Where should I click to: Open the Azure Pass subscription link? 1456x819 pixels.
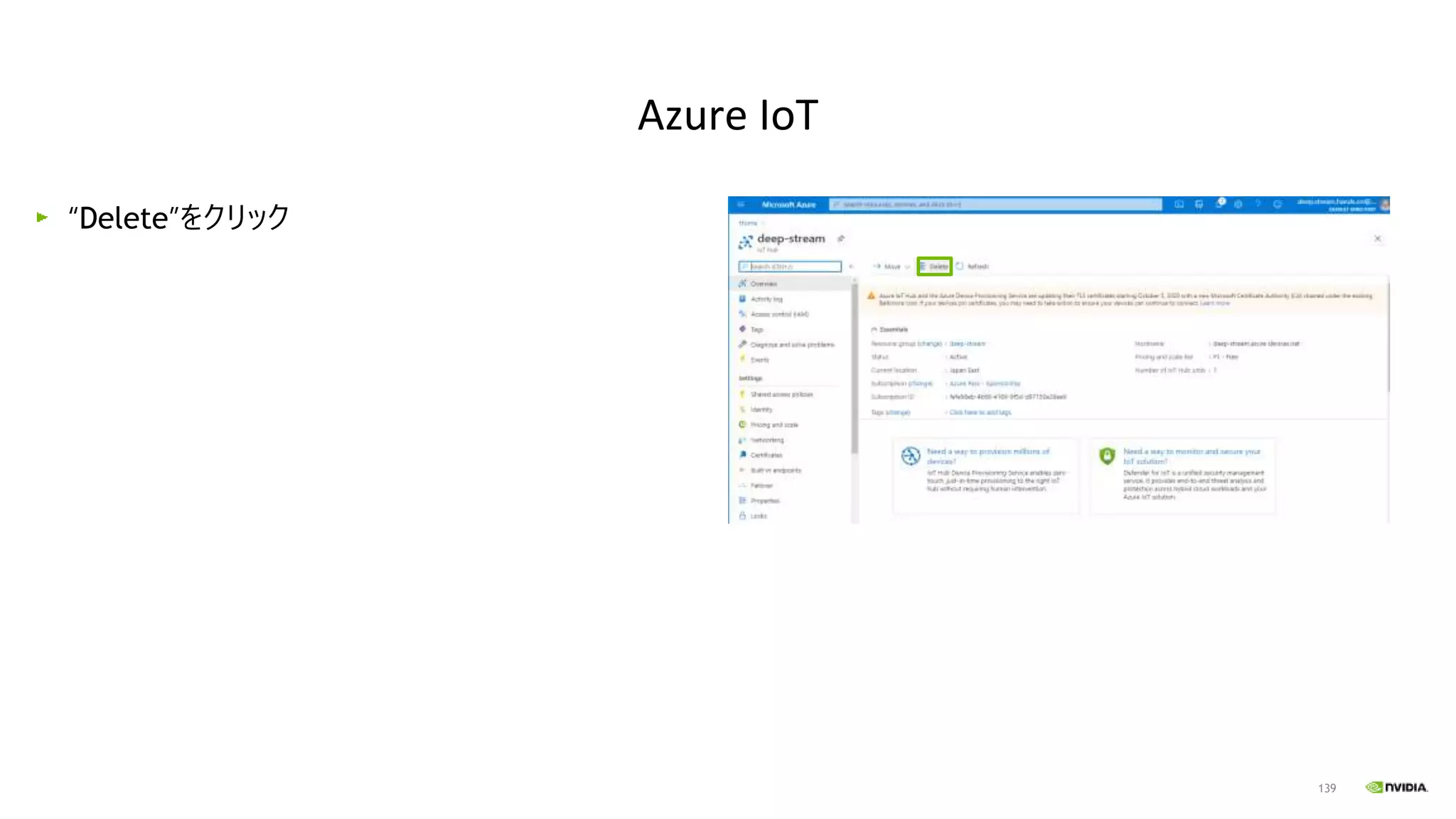tap(985, 384)
